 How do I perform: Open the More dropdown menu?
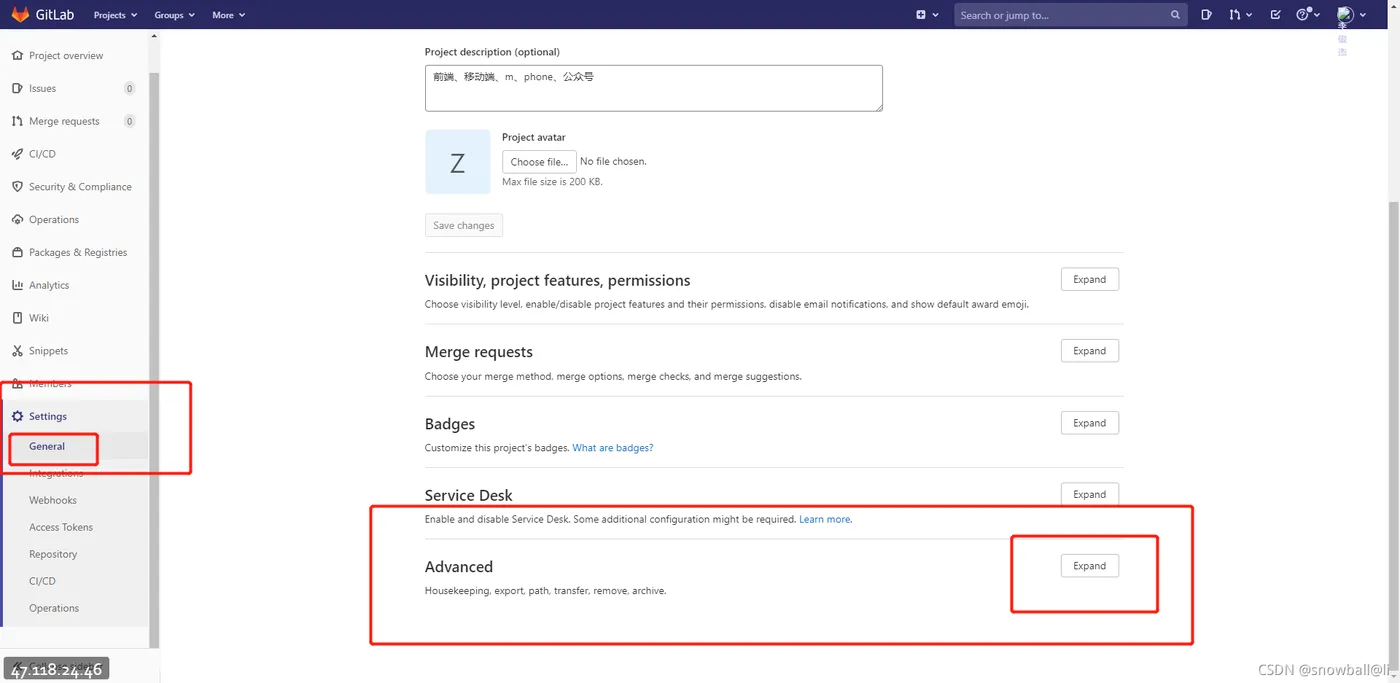[228, 15]
